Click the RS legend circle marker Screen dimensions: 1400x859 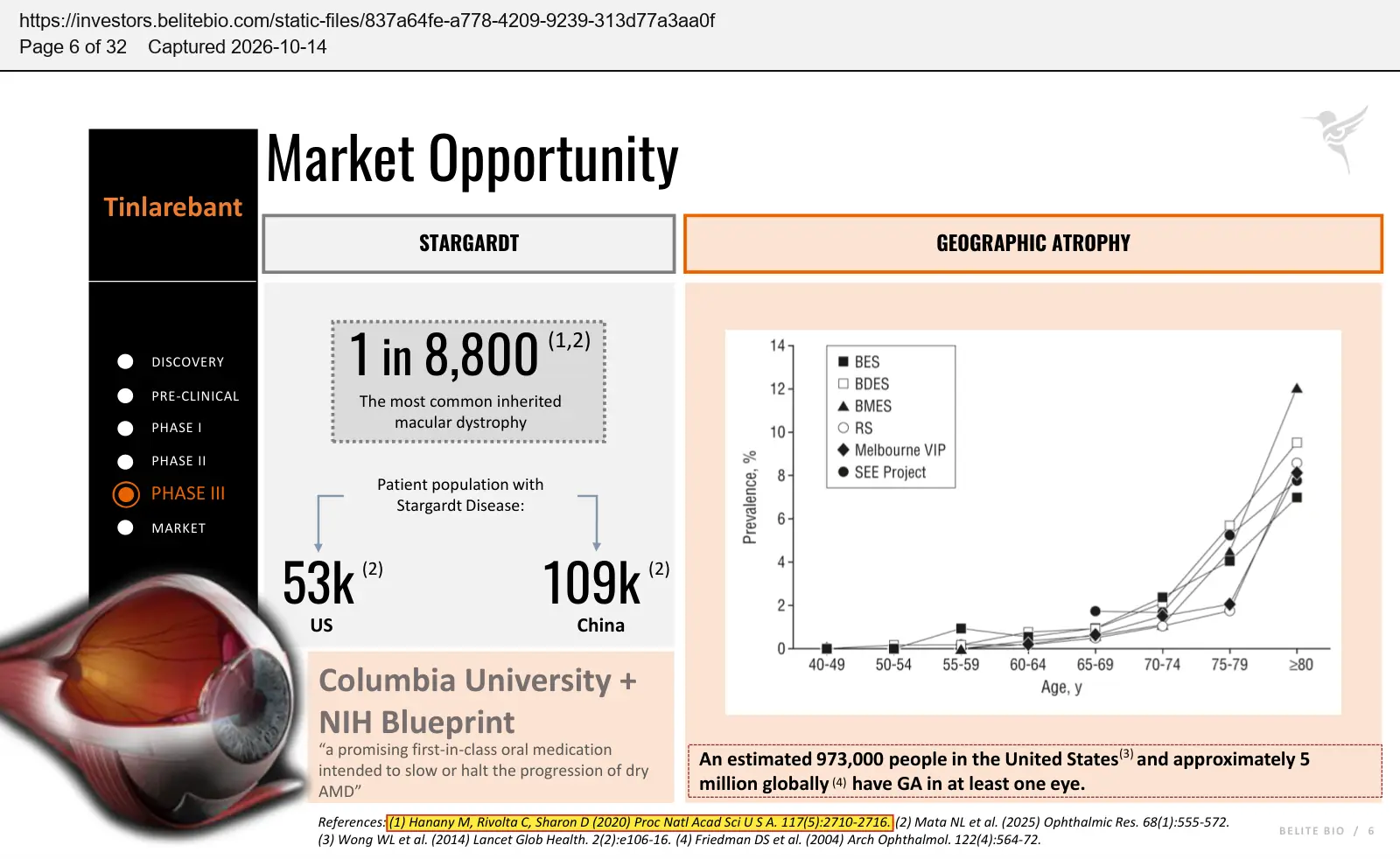pyautogui.click(x=843, y=428)
